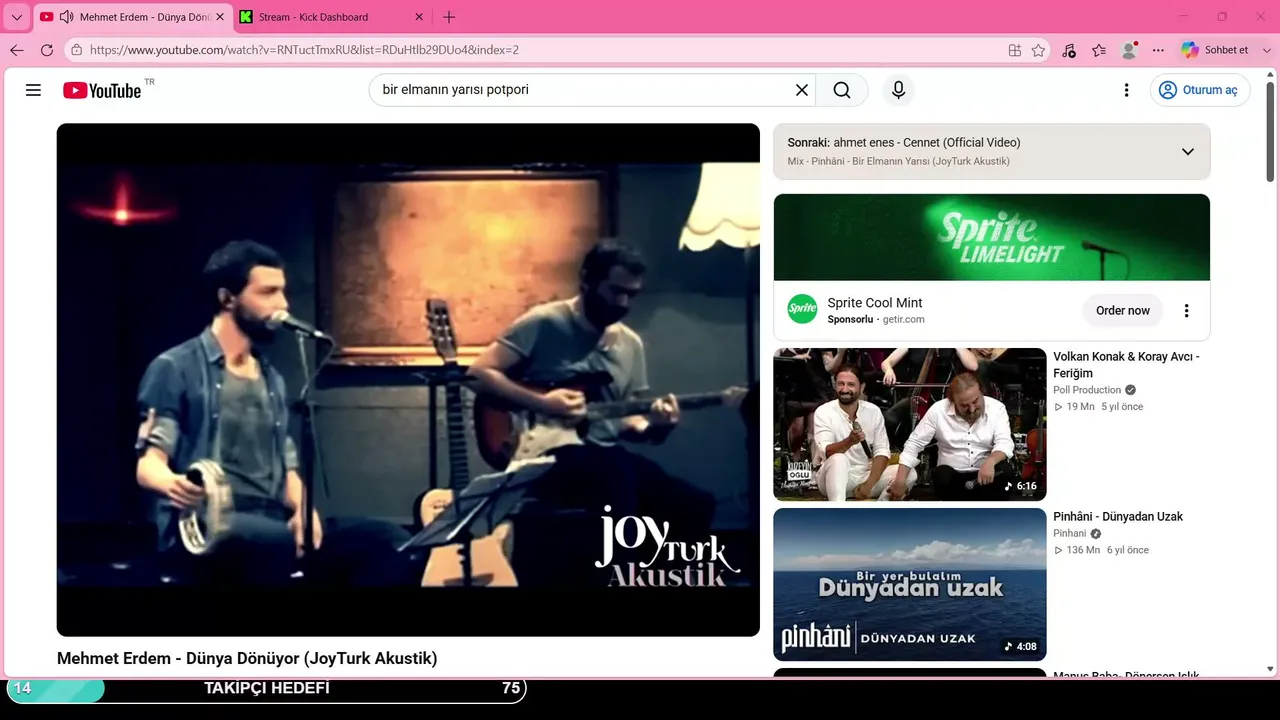The width and height of the screenshot is (1280, 720).
Task: Open the browser profile avatar
Action: pyautogui.click(x=1129, y=50)
